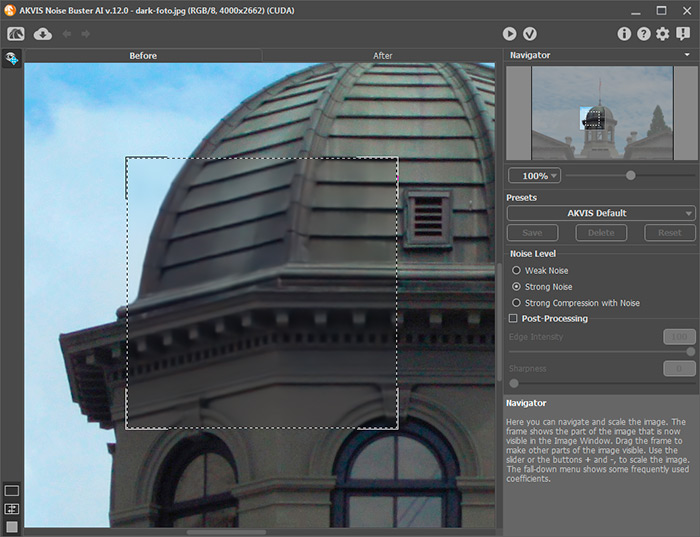
Task: Click the Navigator preview thumbnail
Action: (602, 113)
